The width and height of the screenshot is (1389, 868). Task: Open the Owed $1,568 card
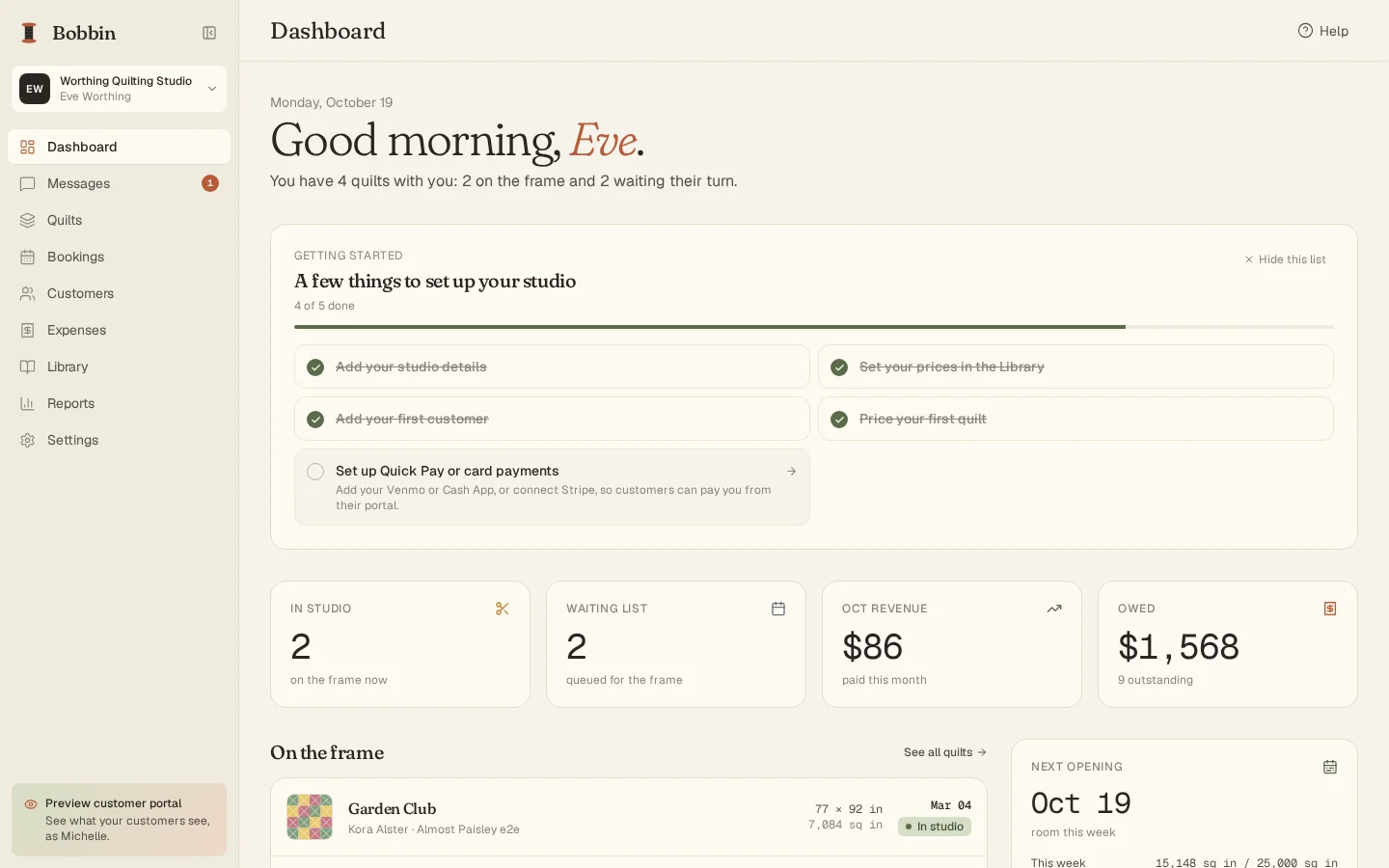[1228, 644]
